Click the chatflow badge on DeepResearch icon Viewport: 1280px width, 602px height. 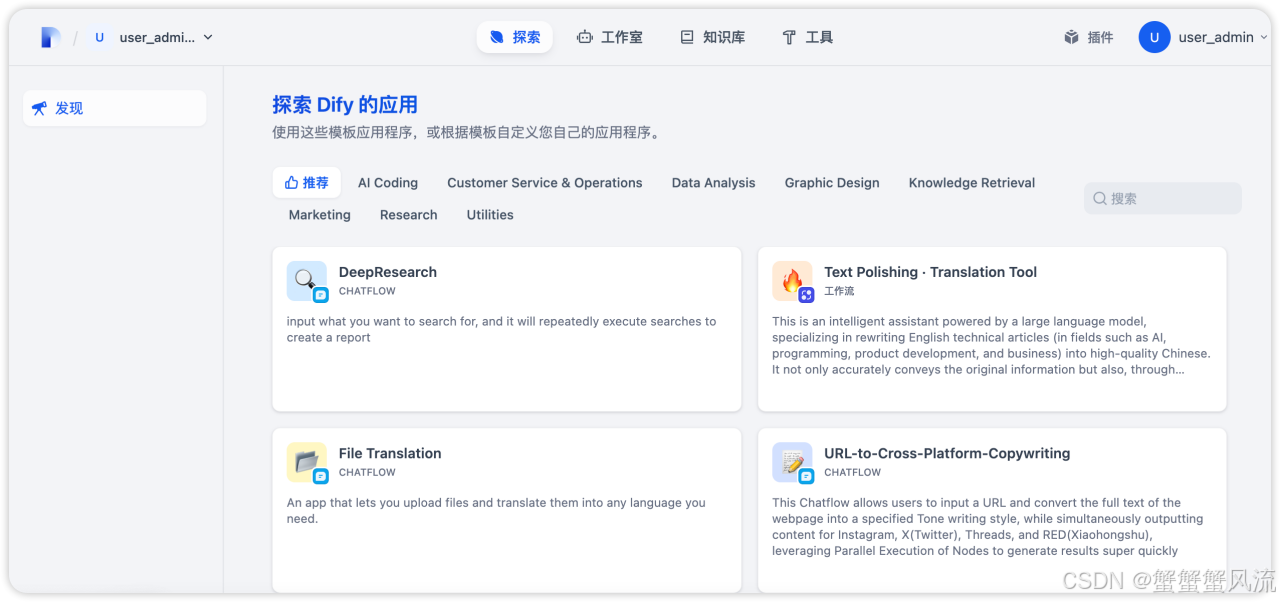tap(321, 295)
